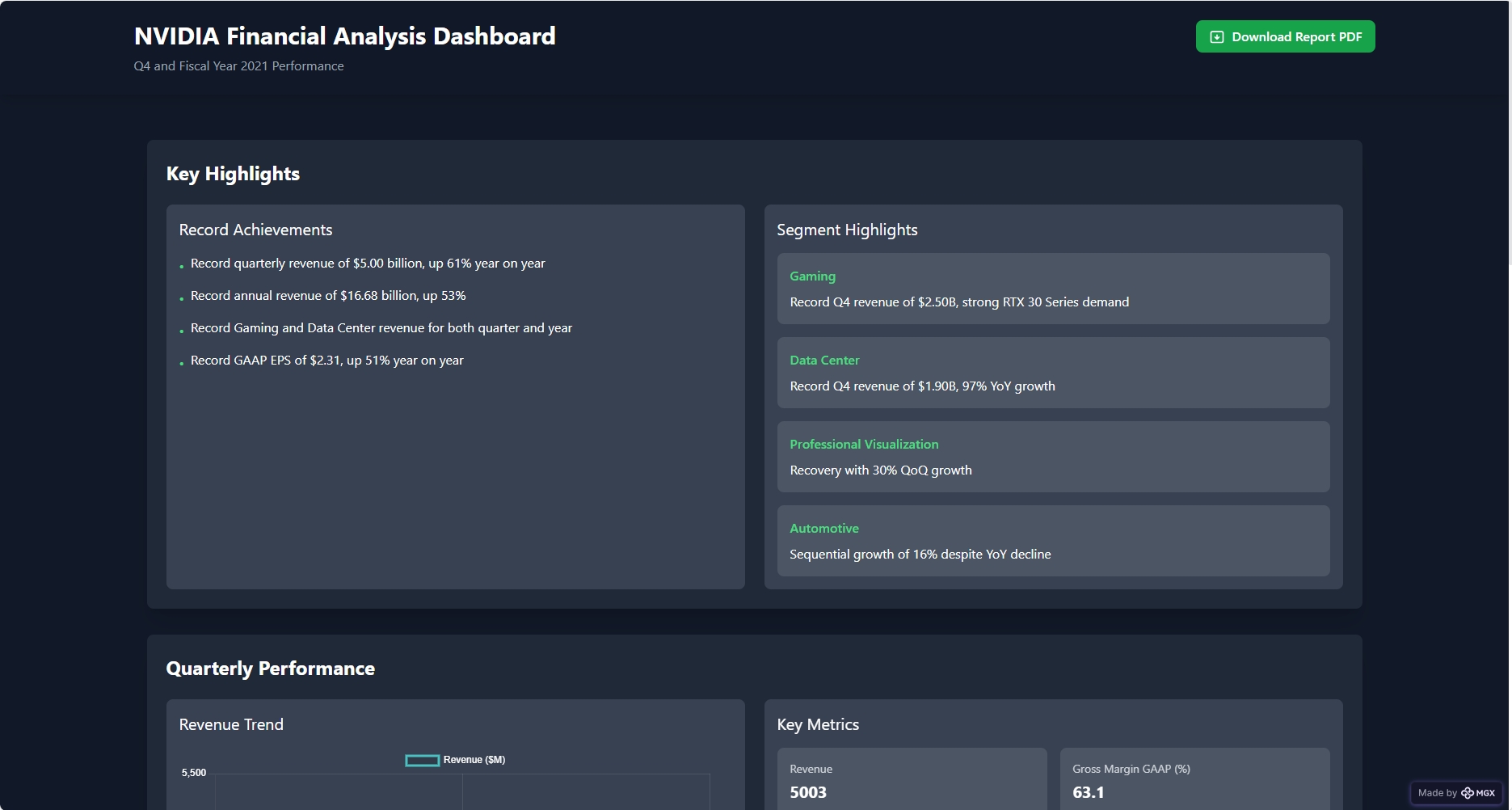
Task: Select the Sequential growth of 16% description
Action: [920, 555]
